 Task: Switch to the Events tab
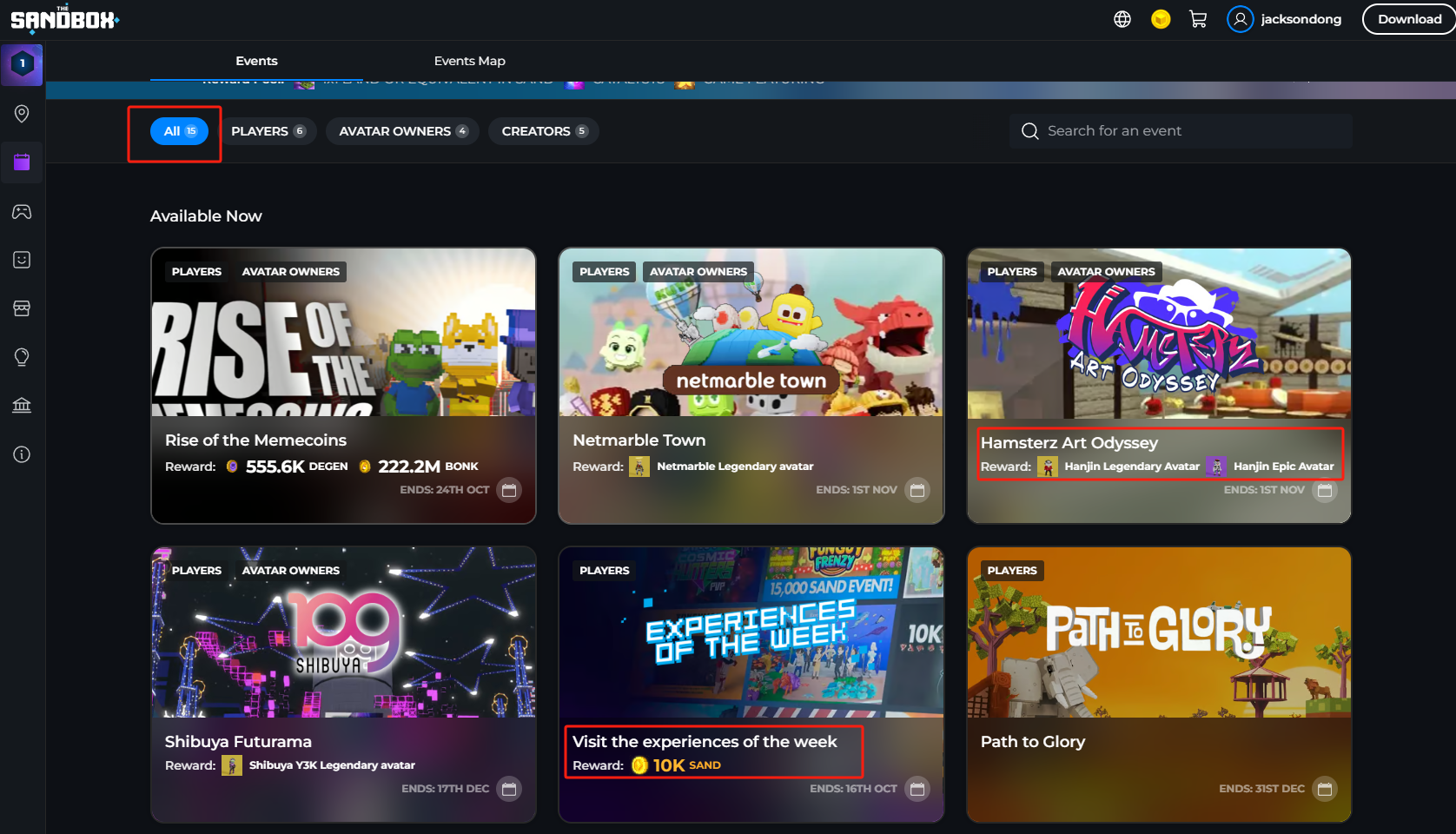(x=256, y=61)
